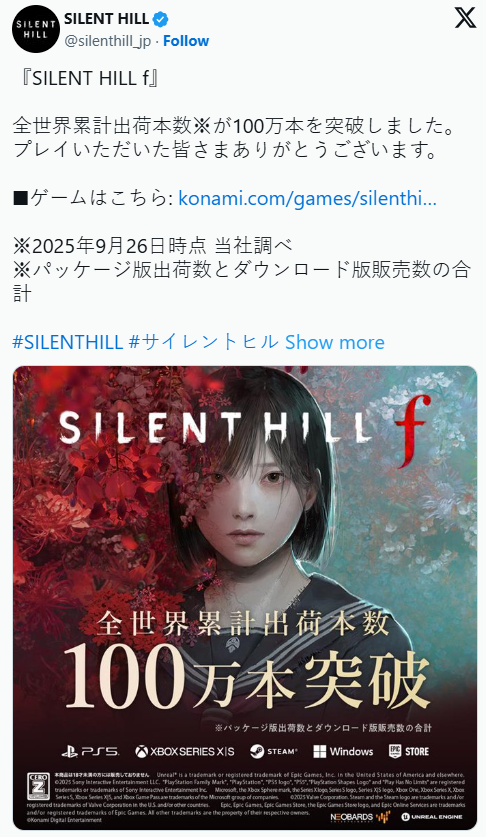Open the #SILENTHILL hashtag

[68, 342]
